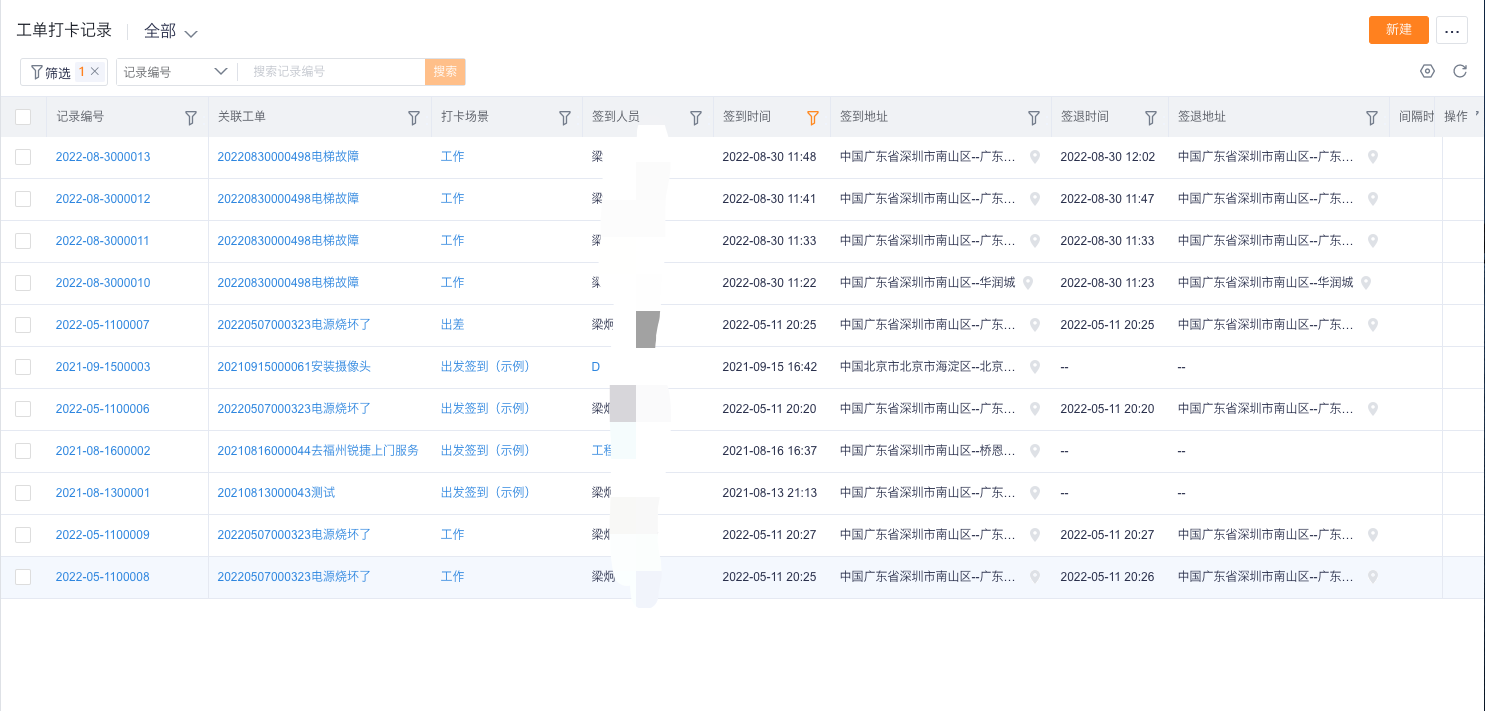Click filter icon in 签到时间 column header

click(813, 118)
